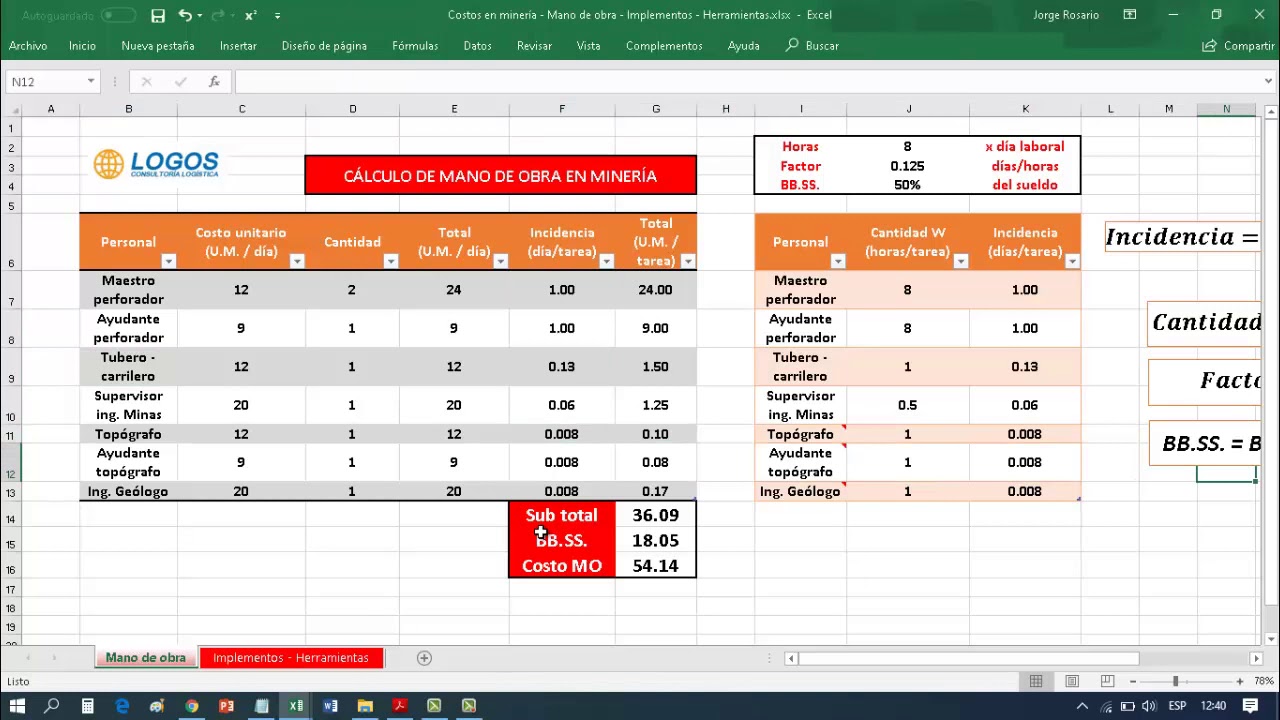Click the Jorge Rosario account name
1280x720 pixels.
[x=1066, y=15]
